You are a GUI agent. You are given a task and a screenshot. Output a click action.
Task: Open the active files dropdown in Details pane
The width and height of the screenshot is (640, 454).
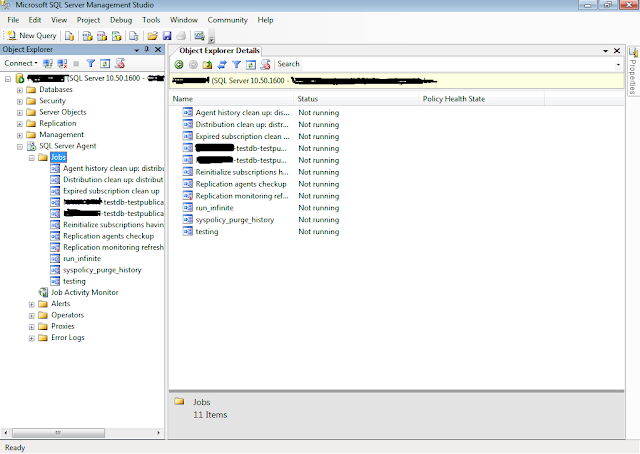[x=605, y=51]
